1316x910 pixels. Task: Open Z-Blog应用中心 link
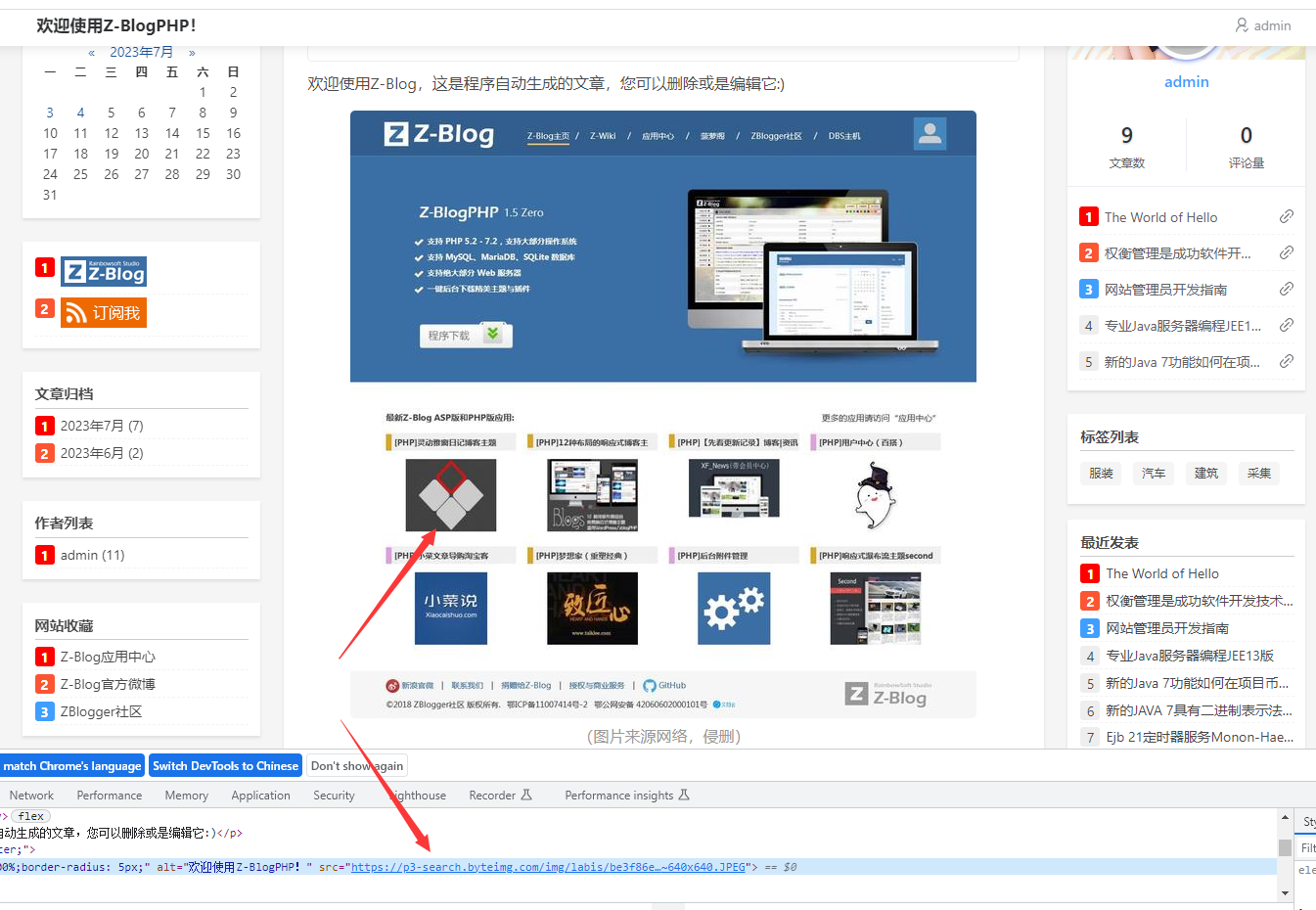point(108,657)
